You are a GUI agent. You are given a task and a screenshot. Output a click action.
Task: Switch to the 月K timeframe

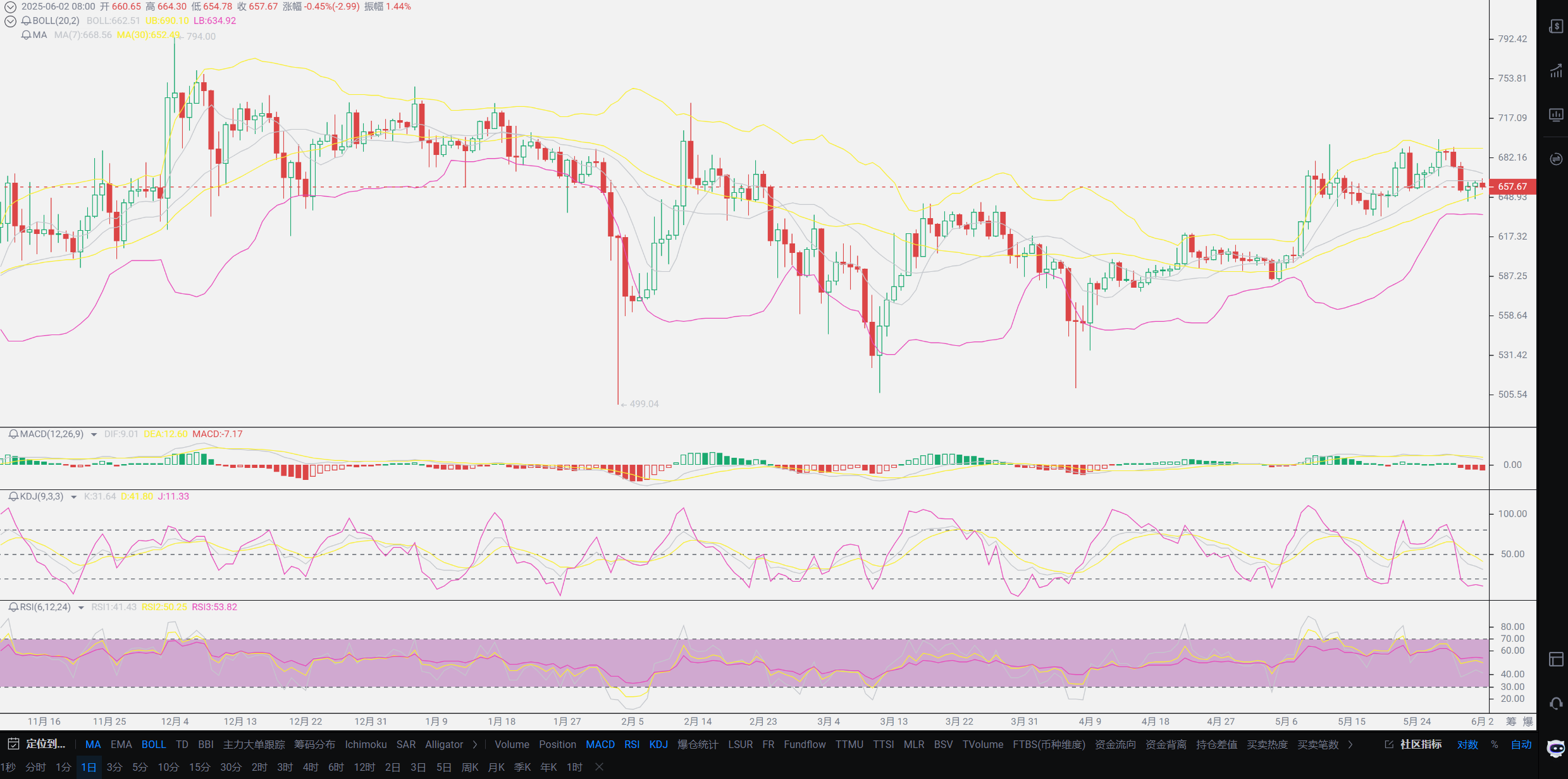coord(497,767)
